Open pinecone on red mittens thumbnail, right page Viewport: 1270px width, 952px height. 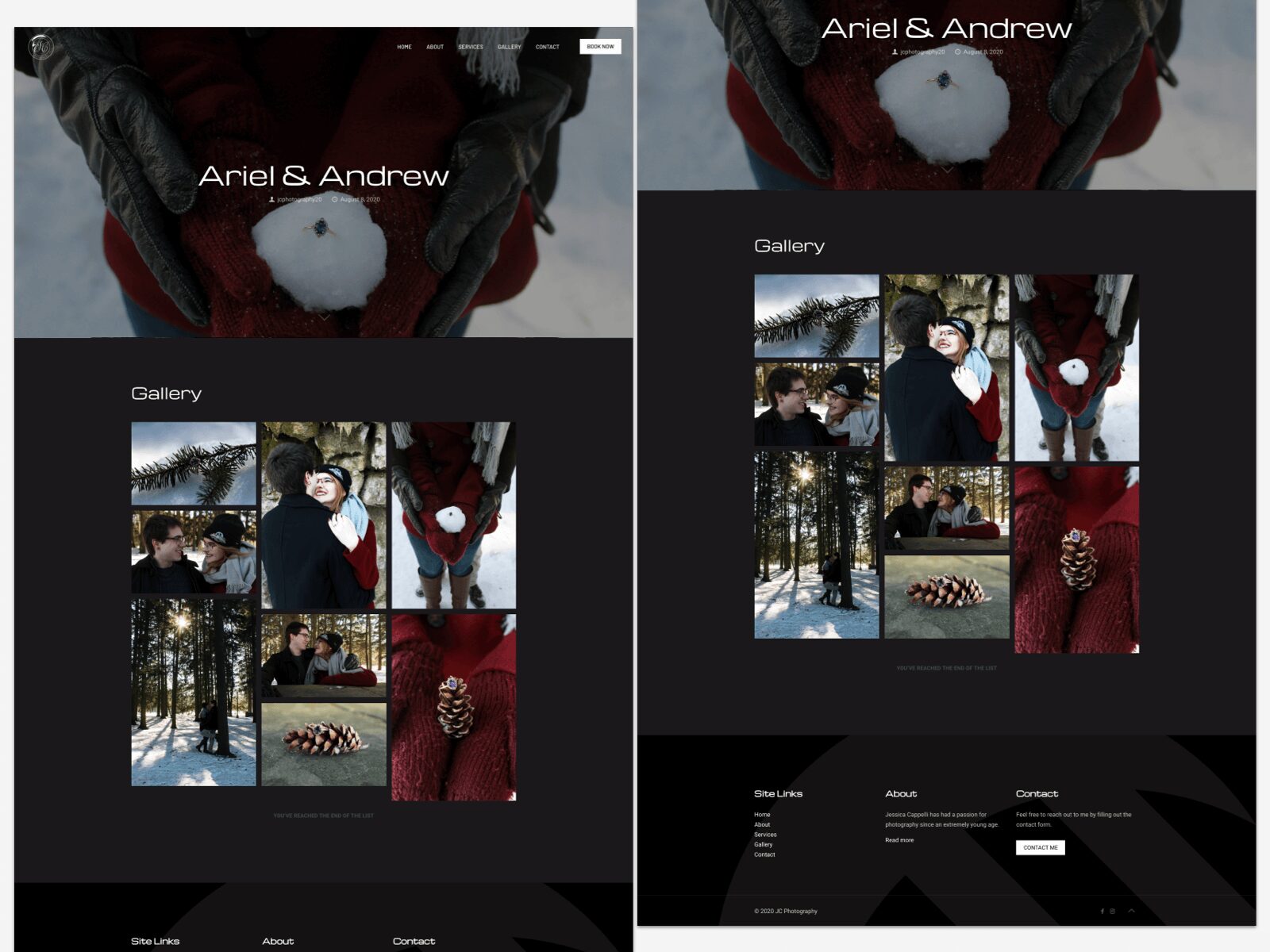point(1076,559)
